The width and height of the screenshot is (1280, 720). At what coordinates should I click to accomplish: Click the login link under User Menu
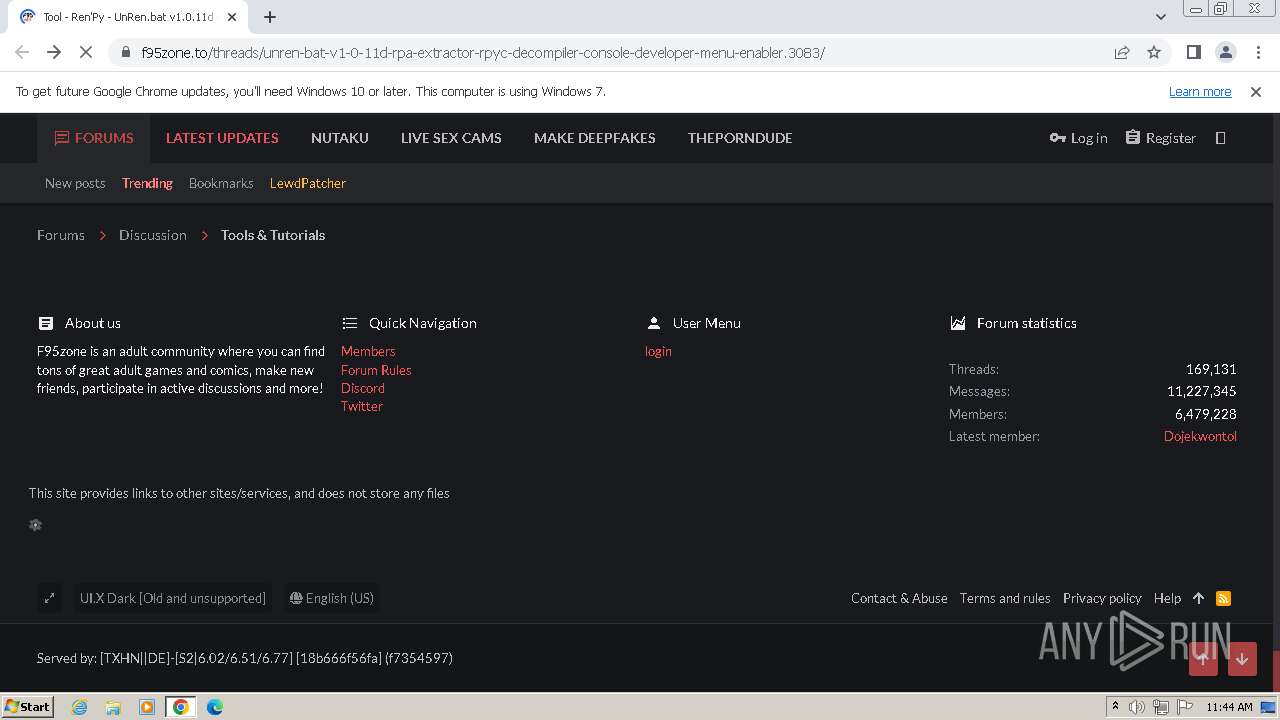coord(658,351)
